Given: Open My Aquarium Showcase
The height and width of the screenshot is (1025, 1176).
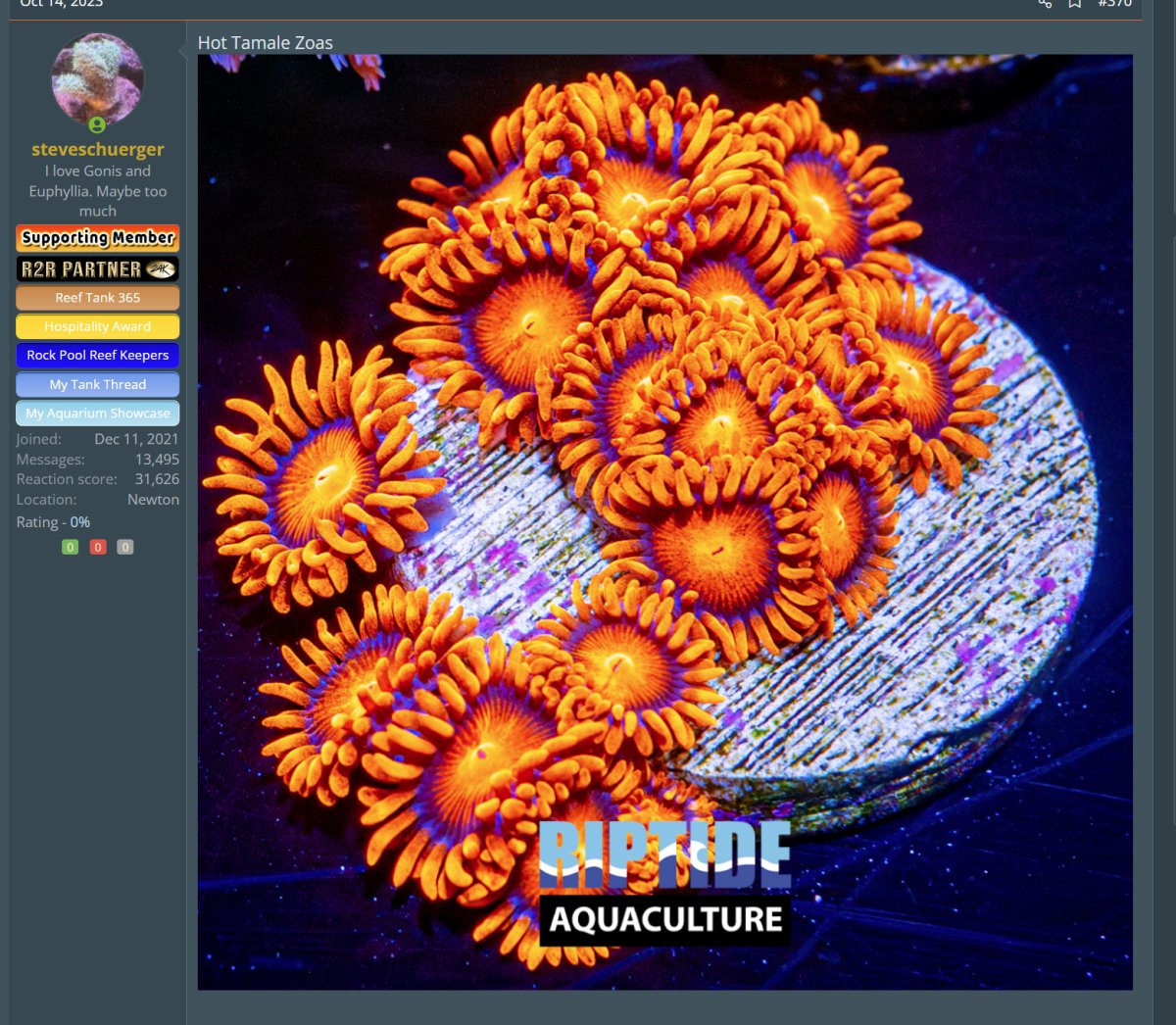Looking at the screenshot, I should point(97,414).
